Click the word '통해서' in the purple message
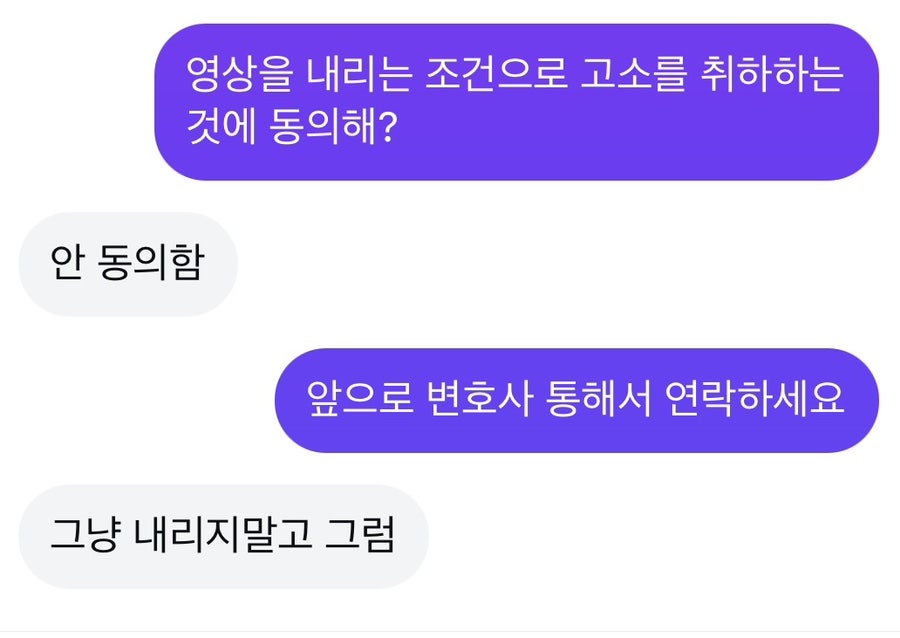Viewport: 900px width, 638px height. 597,400
